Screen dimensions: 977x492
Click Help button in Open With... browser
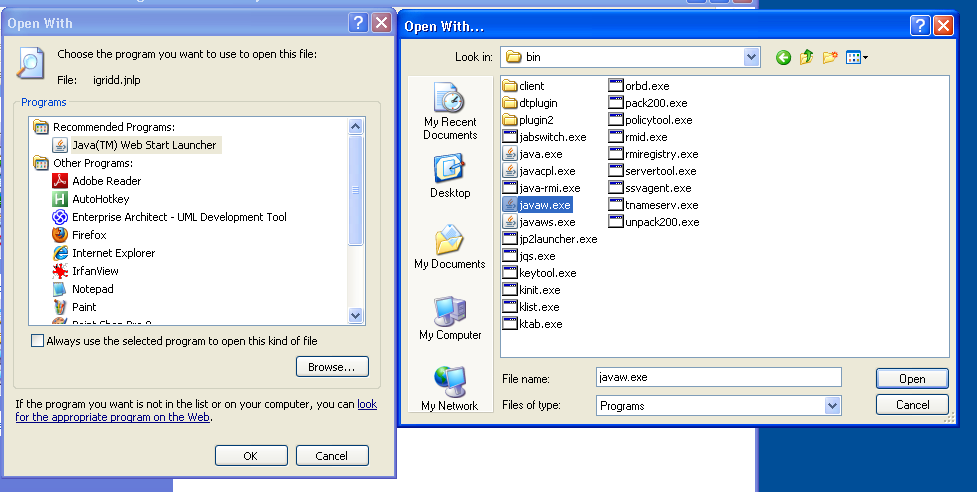tap(920, 26)
